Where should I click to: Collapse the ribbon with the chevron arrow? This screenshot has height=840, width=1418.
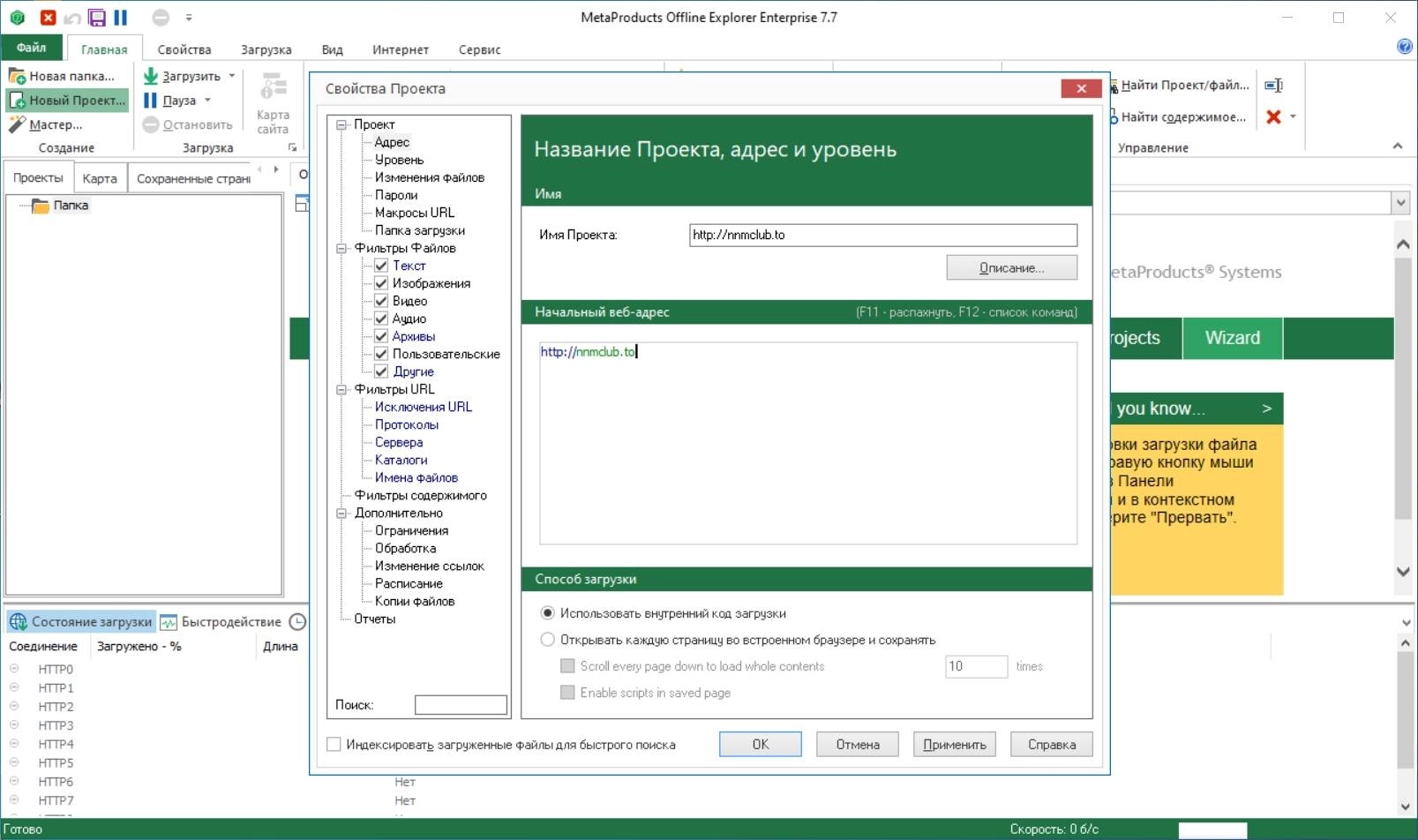[1398, 146]
